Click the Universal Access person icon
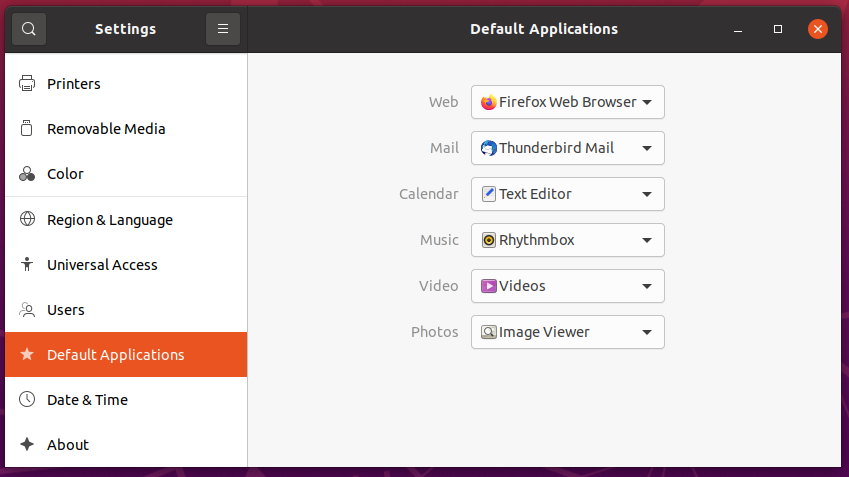 point(27,264)
